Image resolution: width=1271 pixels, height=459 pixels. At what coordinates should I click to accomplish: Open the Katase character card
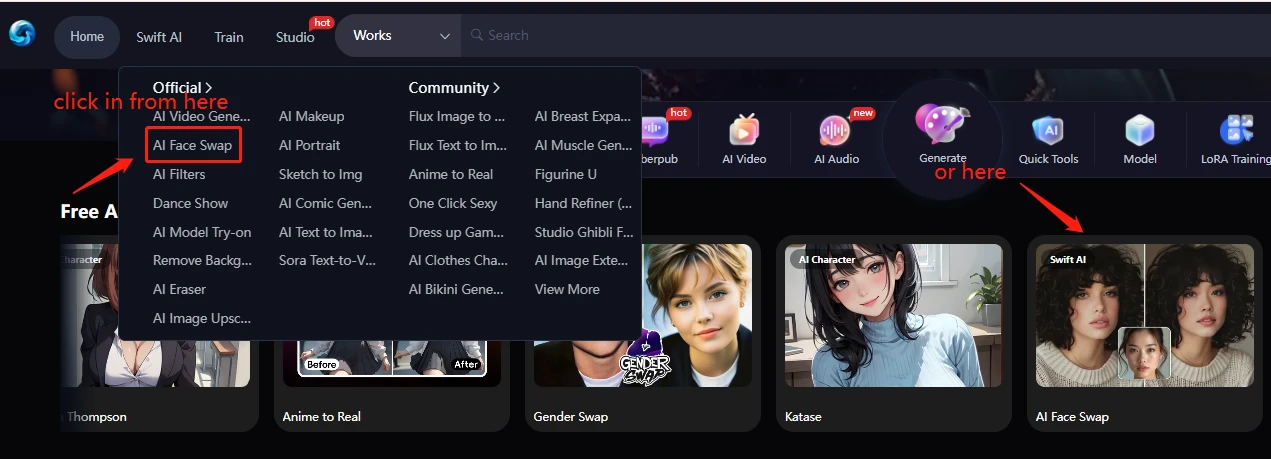[893, 333]
